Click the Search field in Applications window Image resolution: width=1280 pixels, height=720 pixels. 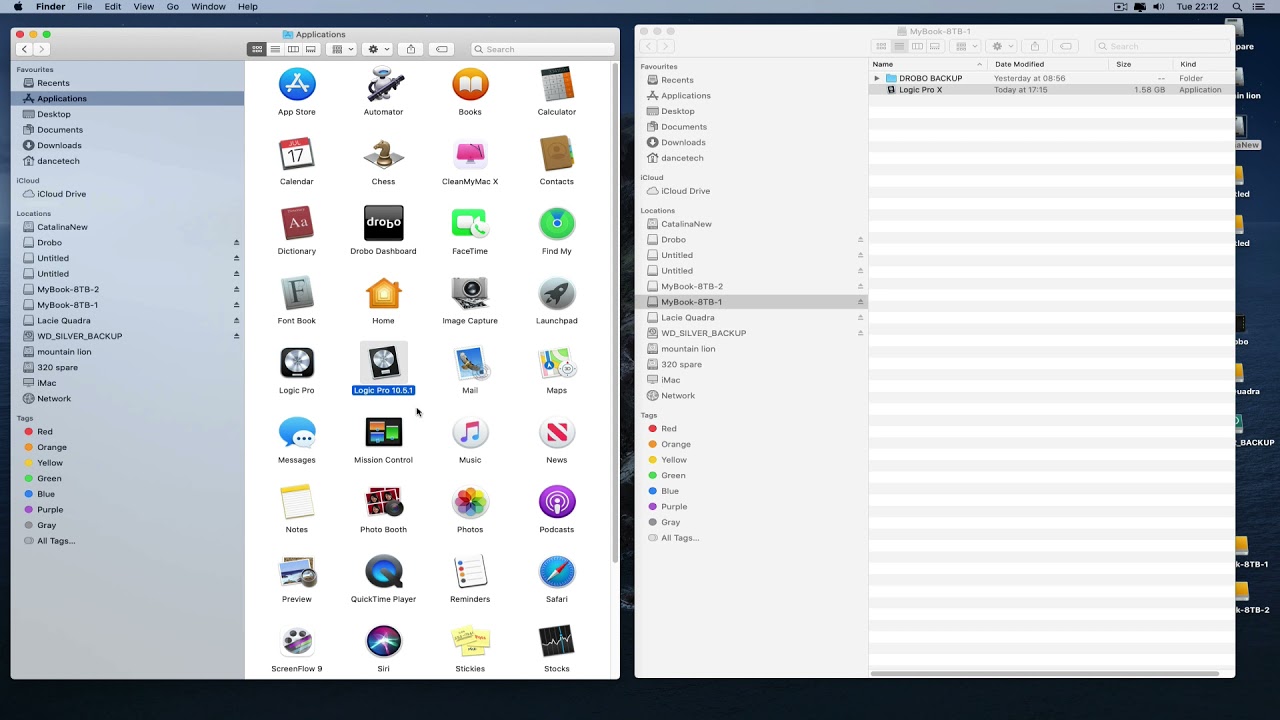(x=542, y=49)
